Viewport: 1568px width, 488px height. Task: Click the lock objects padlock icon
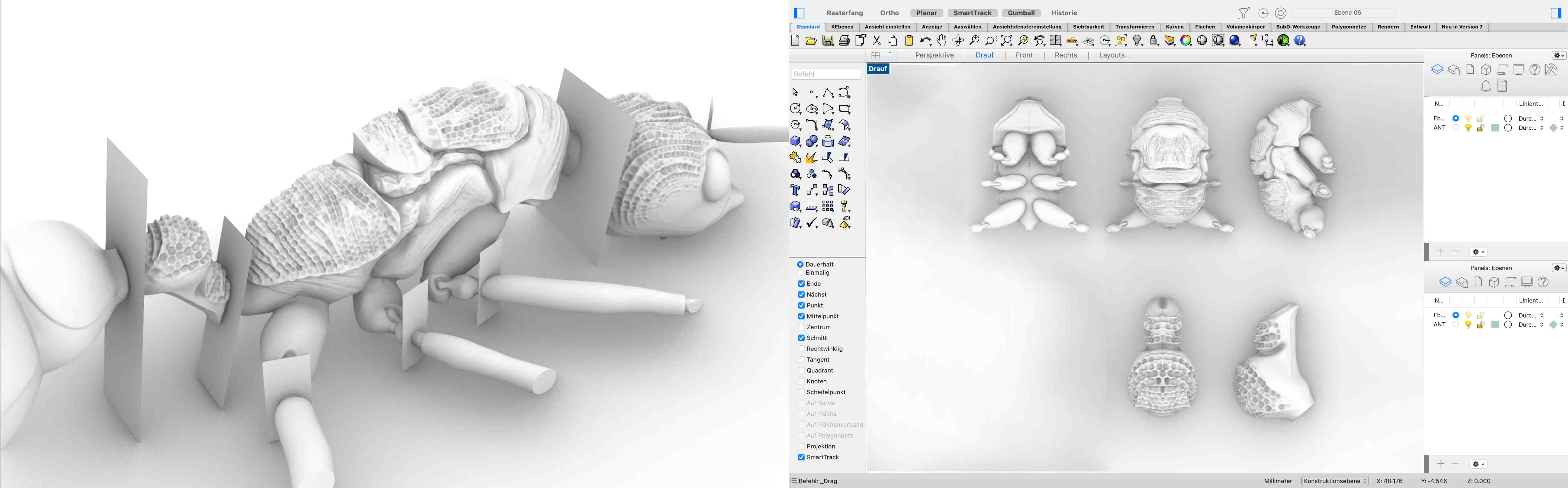[1153, 41]
